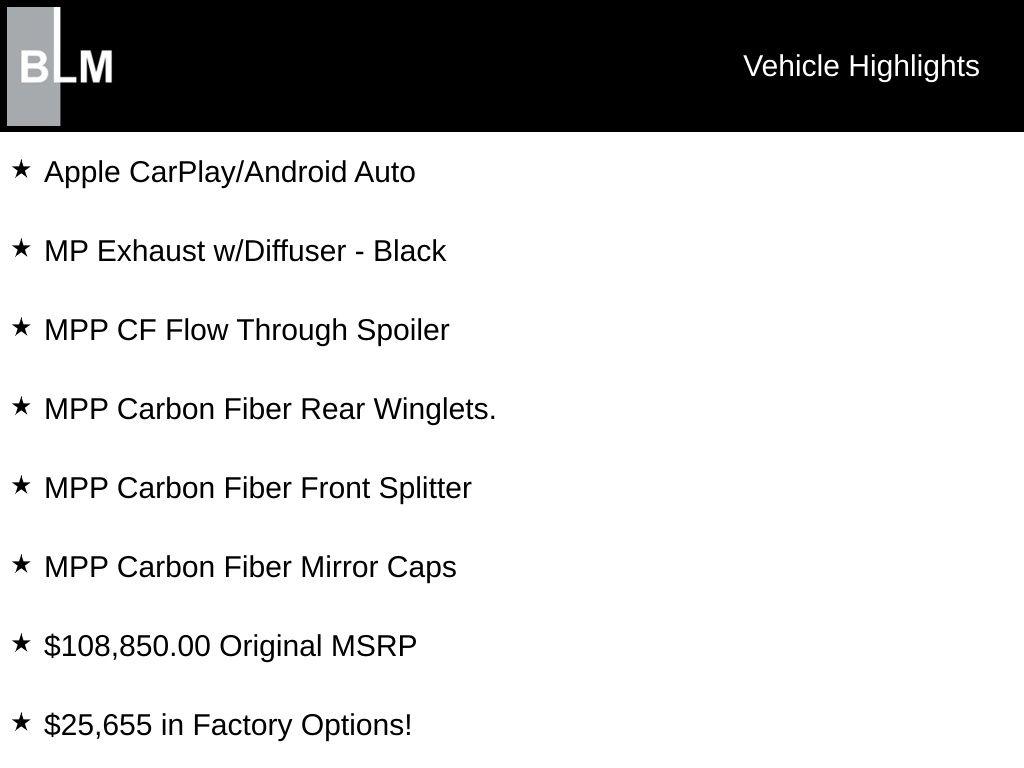
Task: Click the MP Exhaust w/Diffuser - Black text
Action: pyautogui.click(x=245, y=251)
